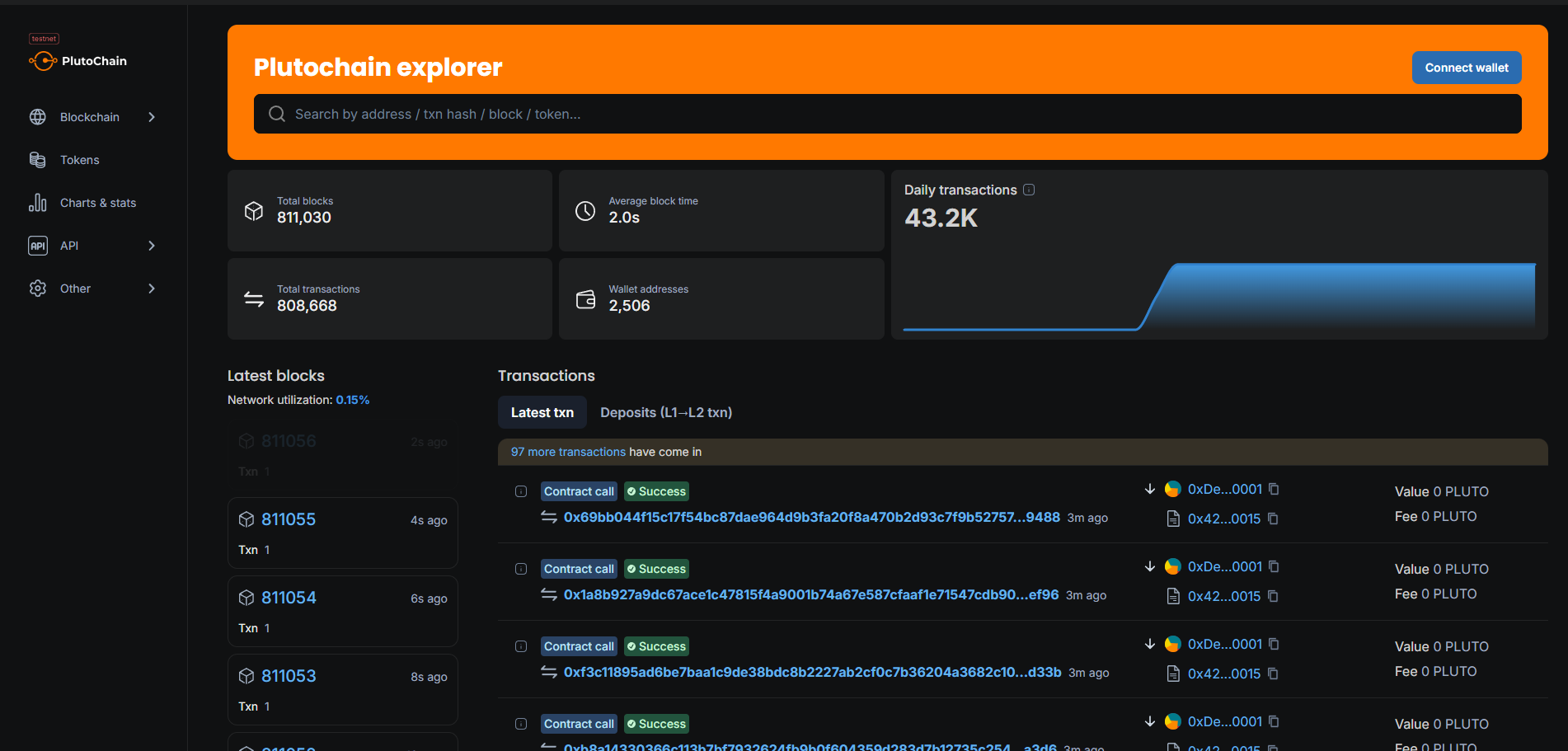Click the PlutoChain logo

pos(77,60)
